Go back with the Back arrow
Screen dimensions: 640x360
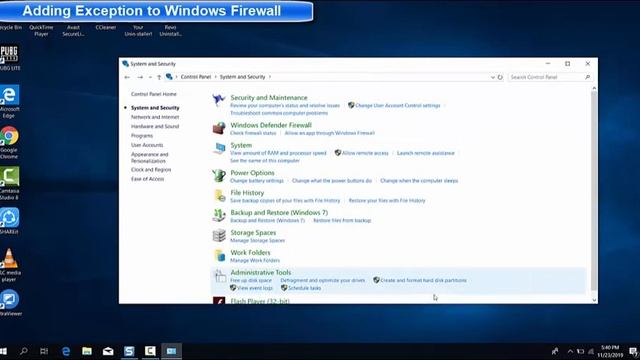coord(127,77)
